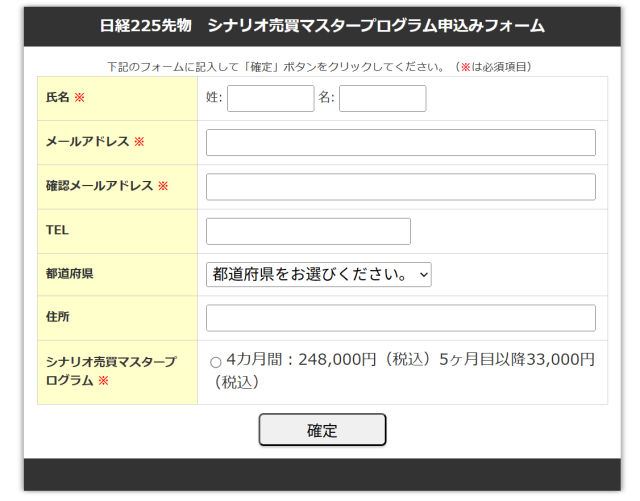Click the 都道府県 label text
Image resolution: width=640 pixels, height=501 pixels.
[x=69, y=274]
